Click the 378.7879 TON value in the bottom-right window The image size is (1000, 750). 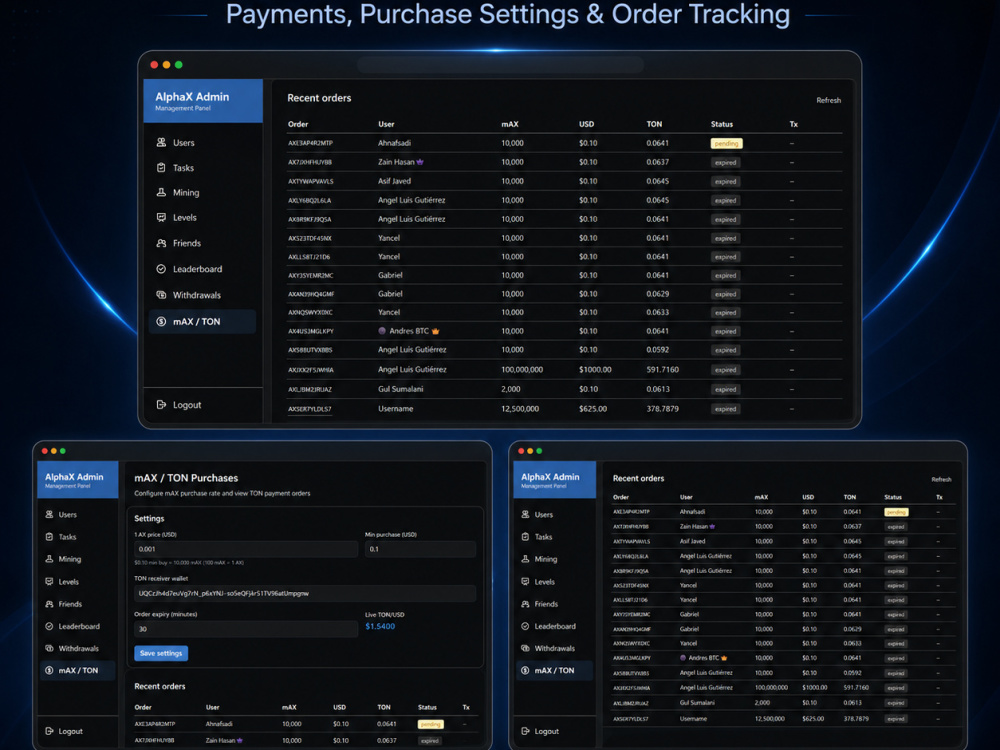(856, 719)
